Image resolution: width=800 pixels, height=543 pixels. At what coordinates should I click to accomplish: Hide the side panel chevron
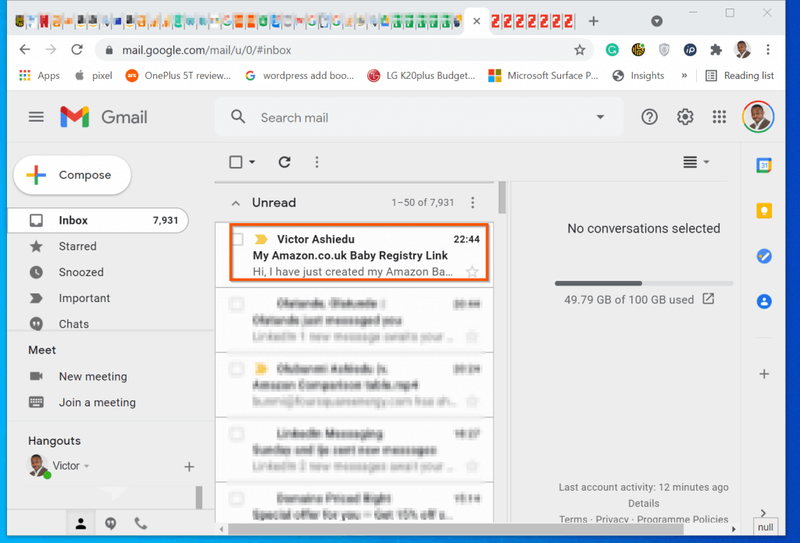[x=763, y=513]
